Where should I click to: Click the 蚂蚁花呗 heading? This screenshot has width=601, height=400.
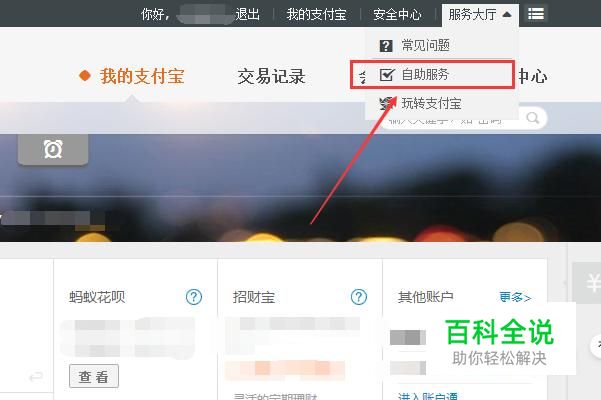pyautogui.click(x=97, y=297)
